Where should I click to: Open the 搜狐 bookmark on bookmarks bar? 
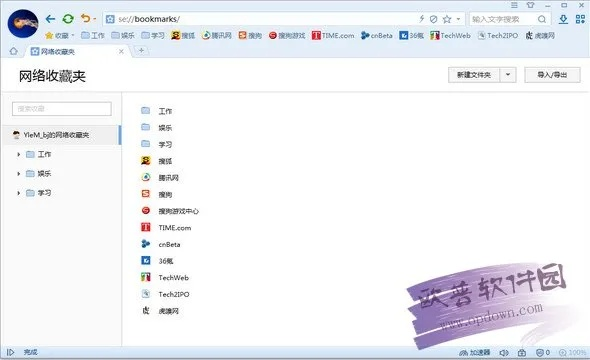pyautogui.click(x=183, y=35)
